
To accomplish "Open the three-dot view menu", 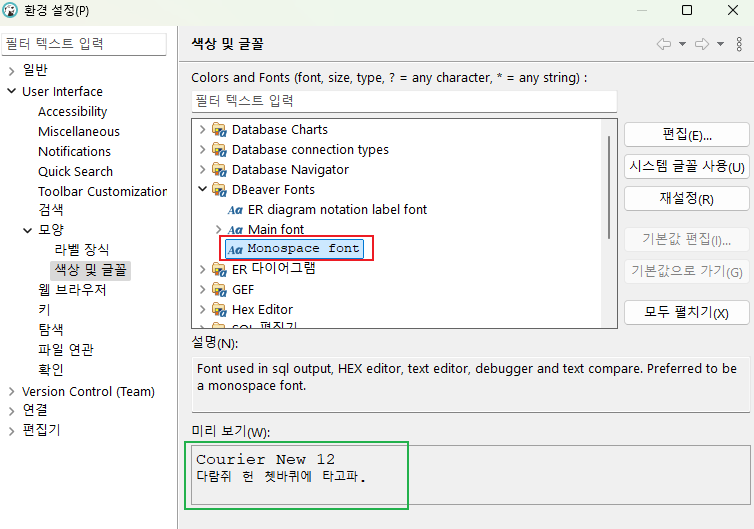I will (x=739, y=44).
